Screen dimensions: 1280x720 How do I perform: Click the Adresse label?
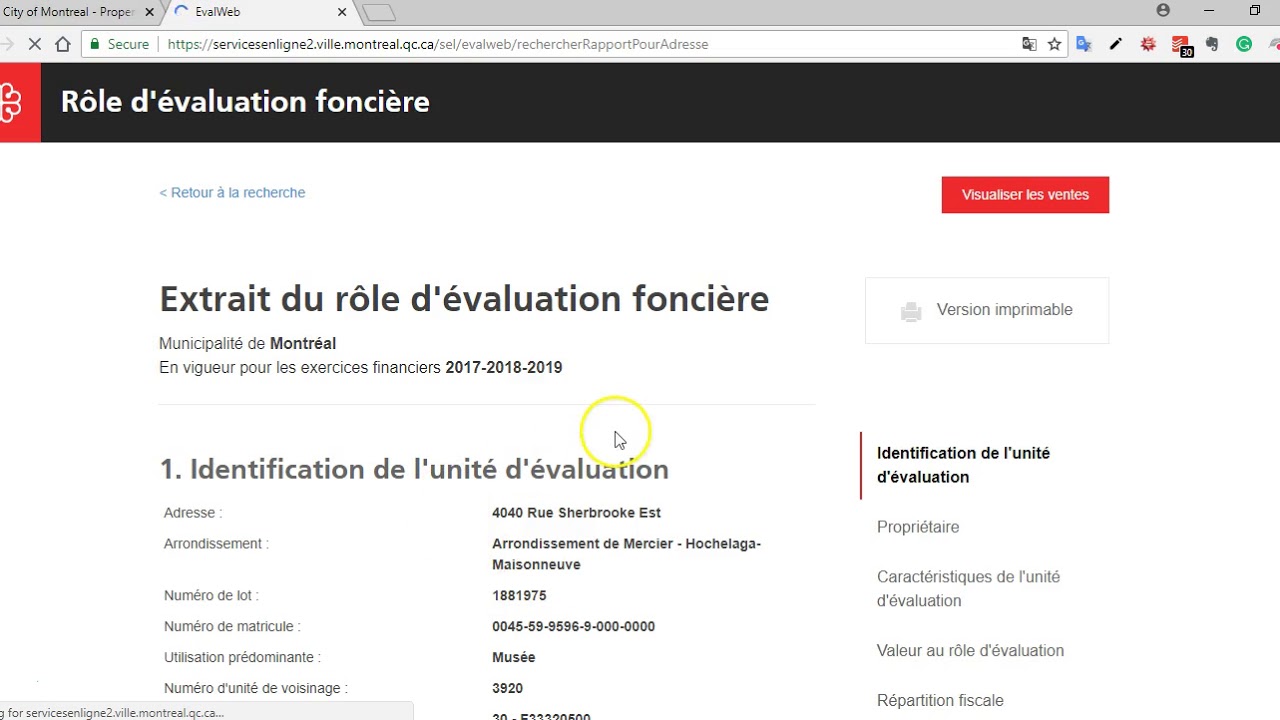(193, 513)
